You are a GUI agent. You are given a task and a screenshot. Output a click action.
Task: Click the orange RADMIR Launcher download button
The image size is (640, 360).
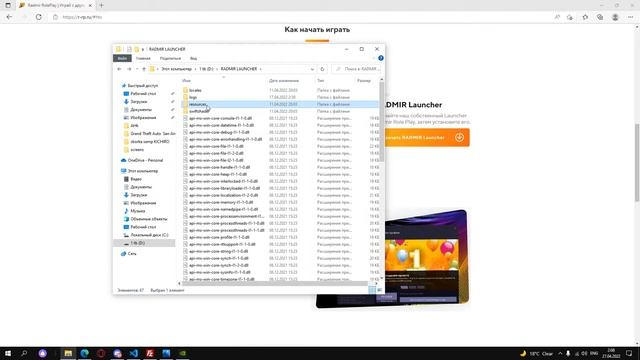coord(427,138)
